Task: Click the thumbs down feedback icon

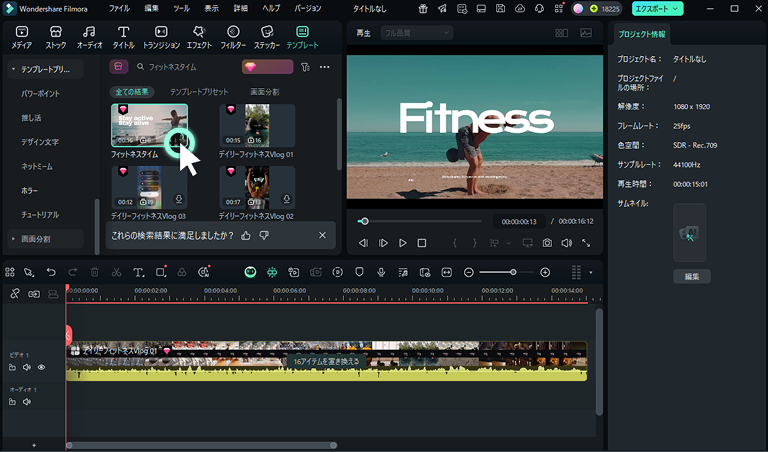Action: tap(264, 236)
